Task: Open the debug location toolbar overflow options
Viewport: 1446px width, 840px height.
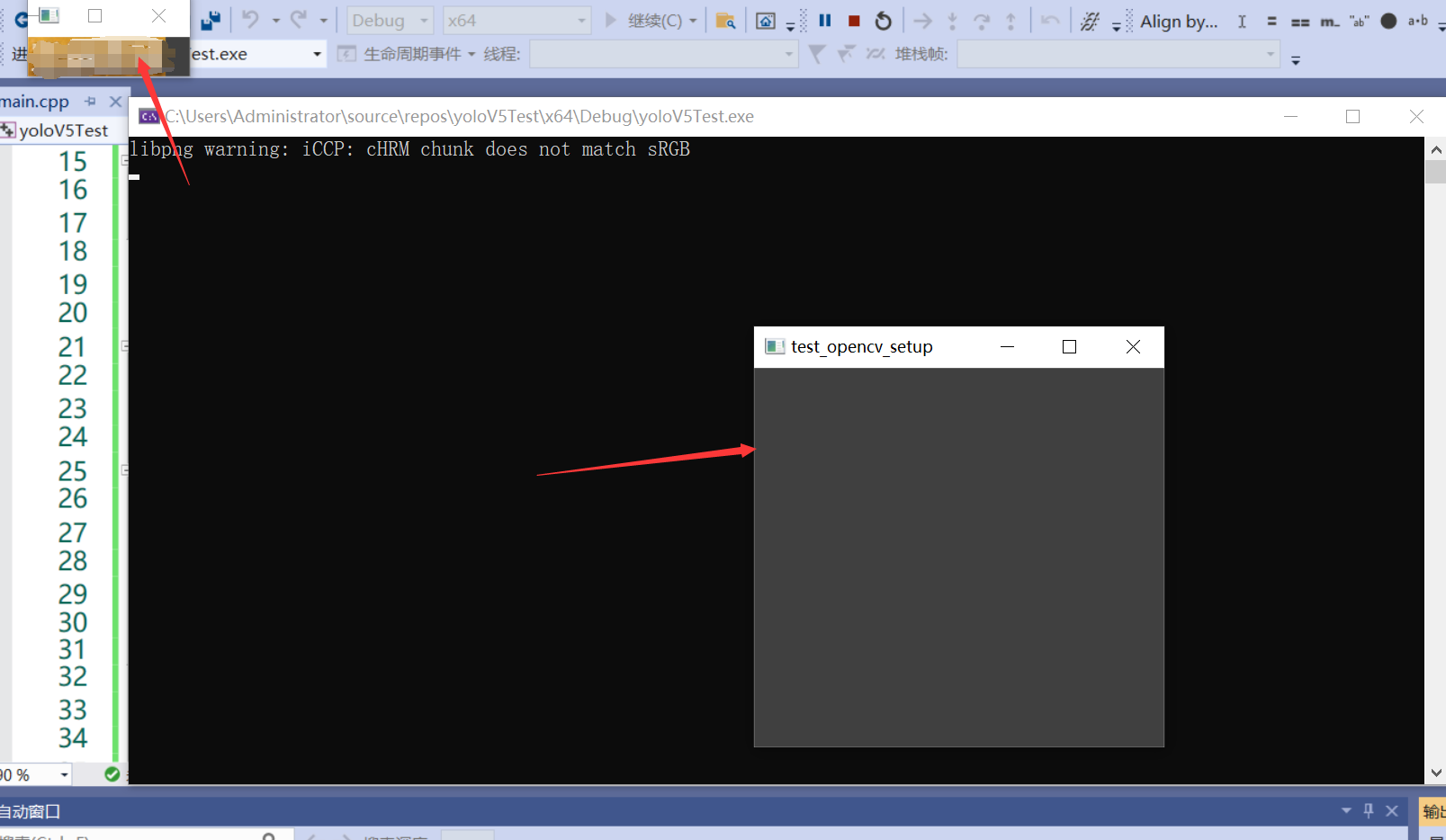Action: [1296, 60]
